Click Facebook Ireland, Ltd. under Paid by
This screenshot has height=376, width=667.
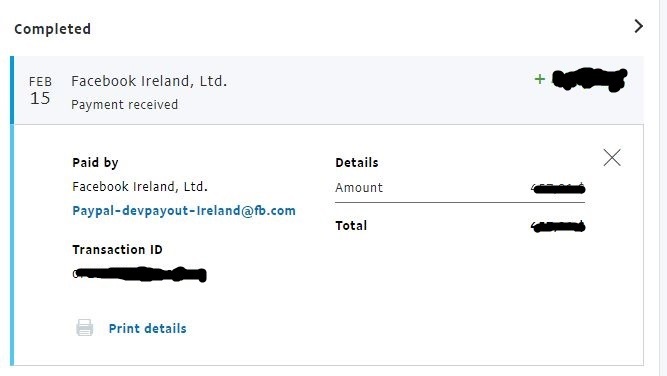tap(140, 187)
